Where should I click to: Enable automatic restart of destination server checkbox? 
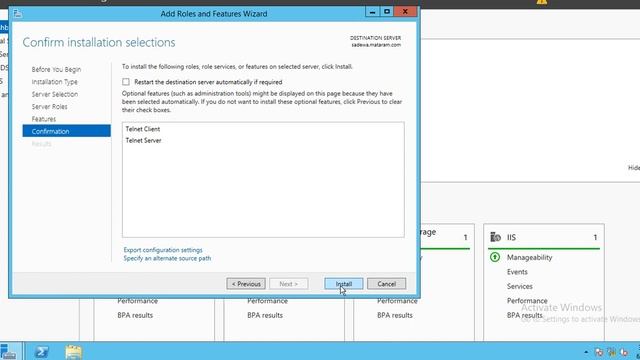(126, 82)
